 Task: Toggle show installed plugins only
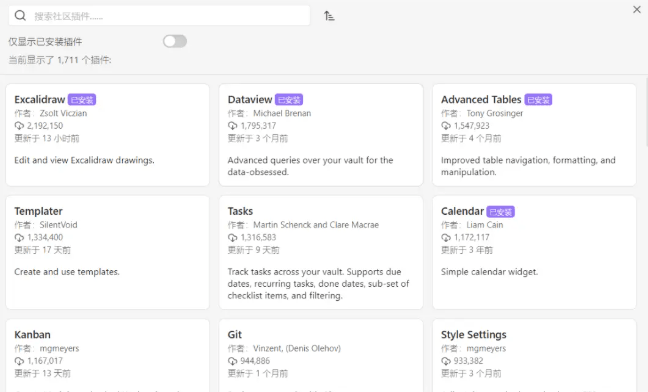(x=175, y=41)
